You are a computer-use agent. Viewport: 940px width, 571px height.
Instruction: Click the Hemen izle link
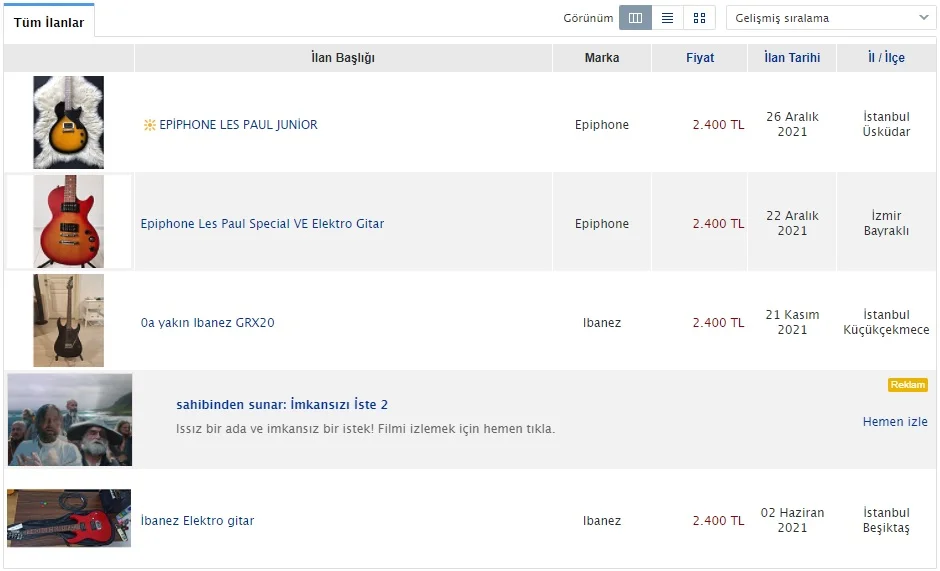pos(895,422)
